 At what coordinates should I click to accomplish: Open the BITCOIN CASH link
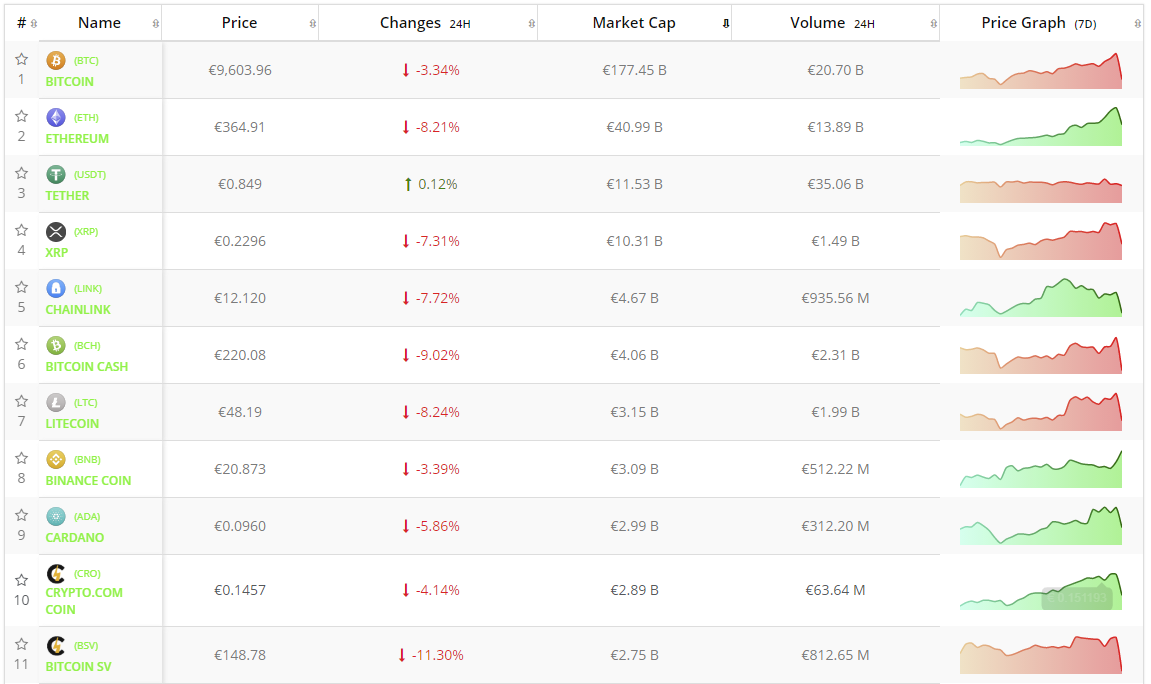[x=87, y=366]
